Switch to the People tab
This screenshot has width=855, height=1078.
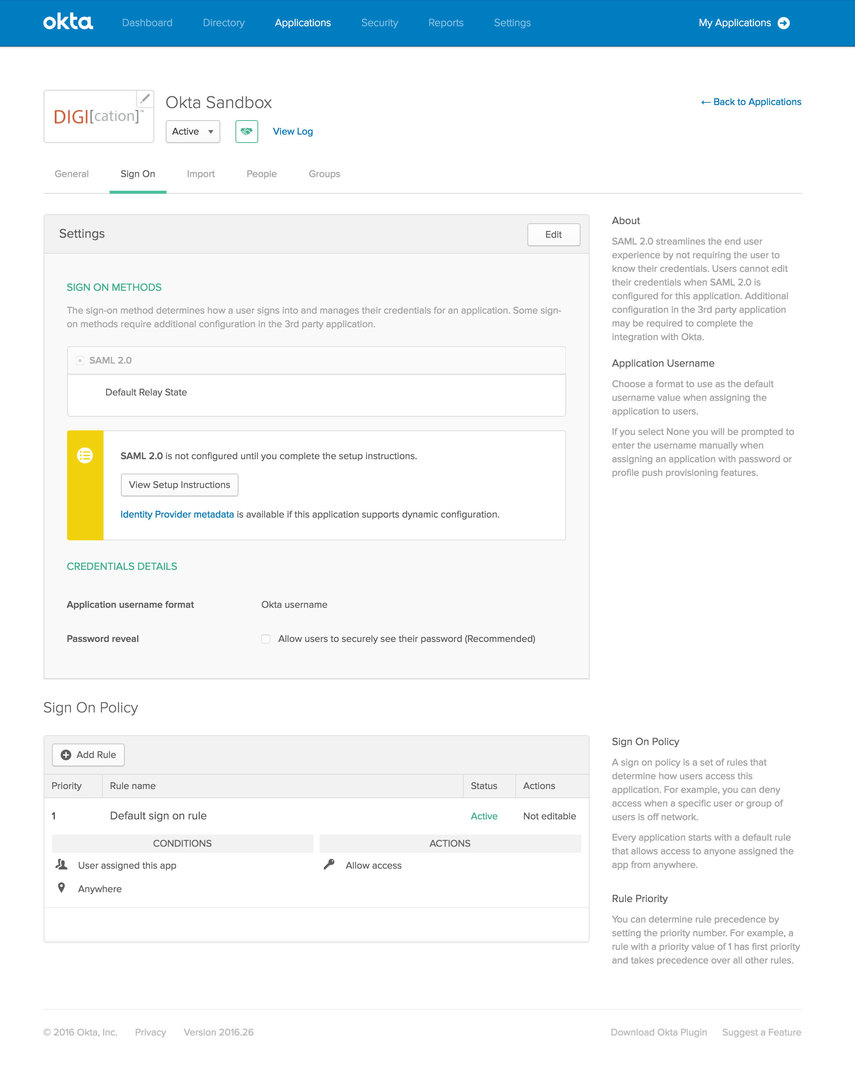coord(261,174)
